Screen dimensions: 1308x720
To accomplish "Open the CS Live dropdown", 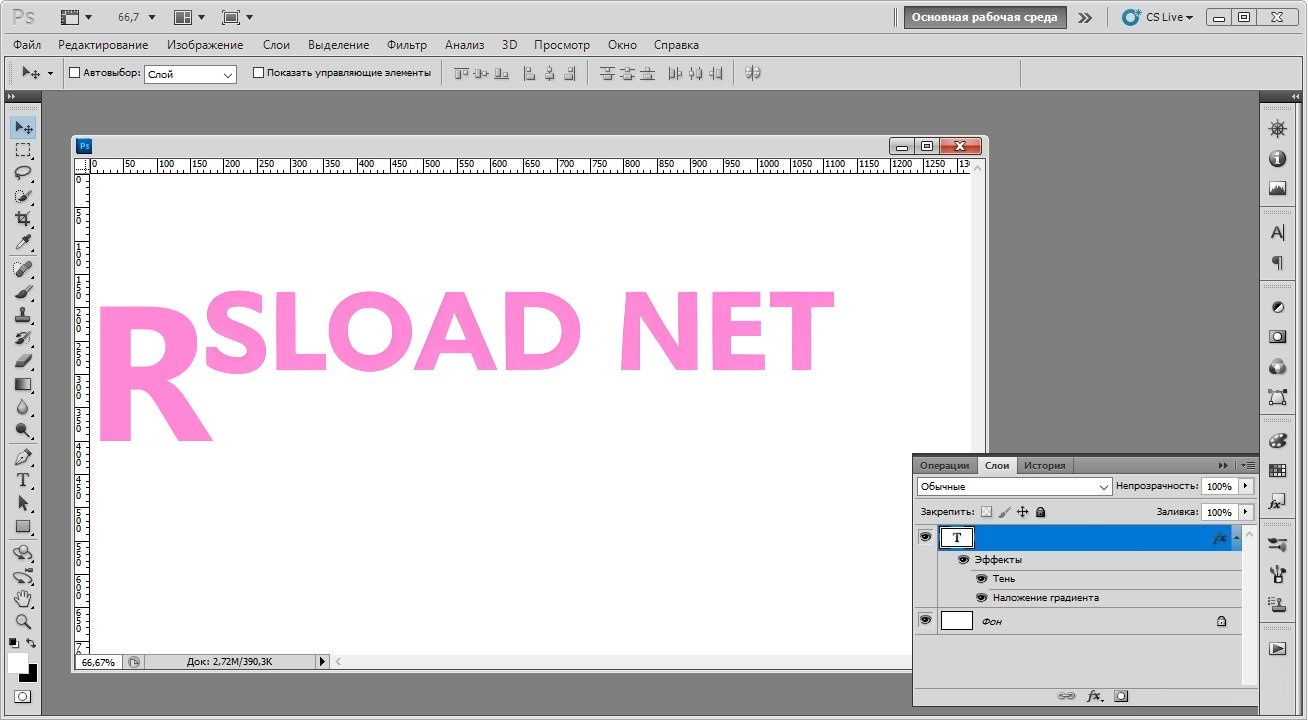I will (x=1158, y=17).
